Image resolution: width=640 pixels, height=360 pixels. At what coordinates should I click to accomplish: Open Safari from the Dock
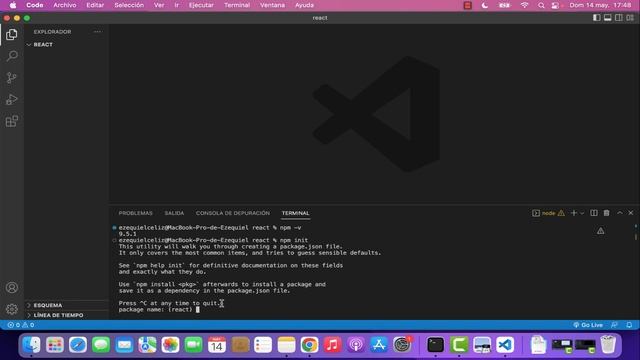(x=78, y=345)
